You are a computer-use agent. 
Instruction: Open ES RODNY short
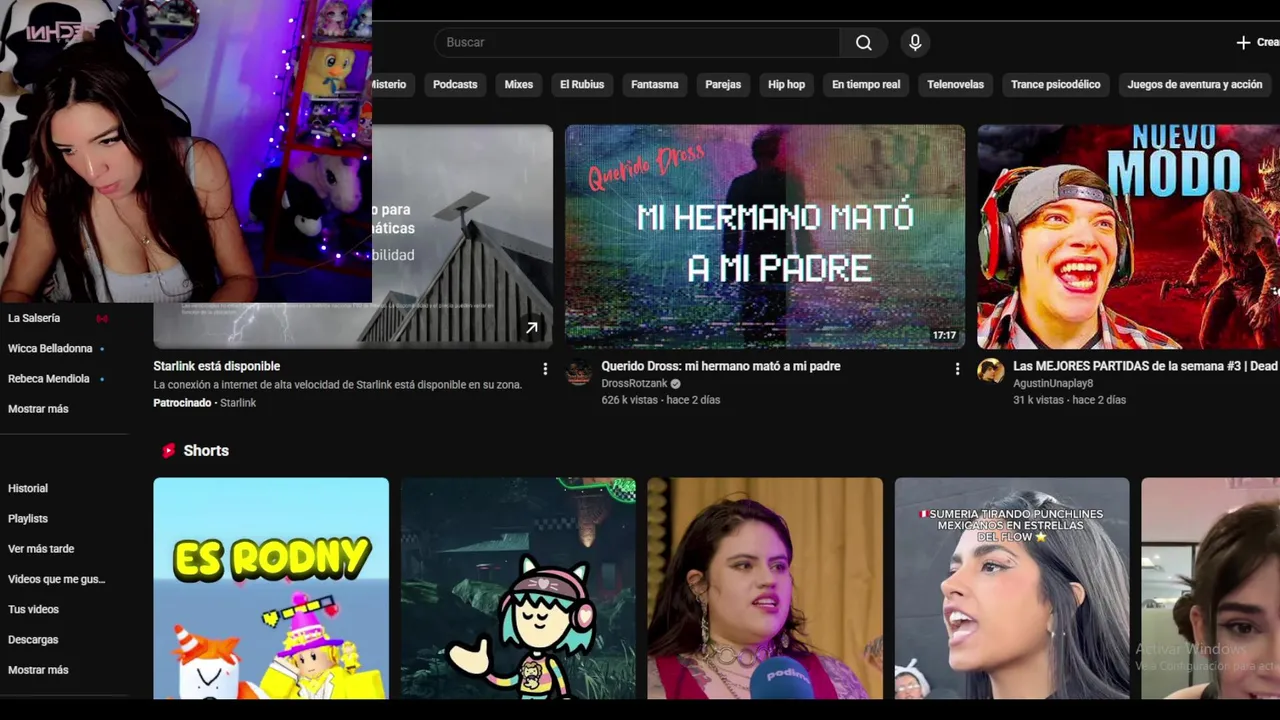[271, 588]
